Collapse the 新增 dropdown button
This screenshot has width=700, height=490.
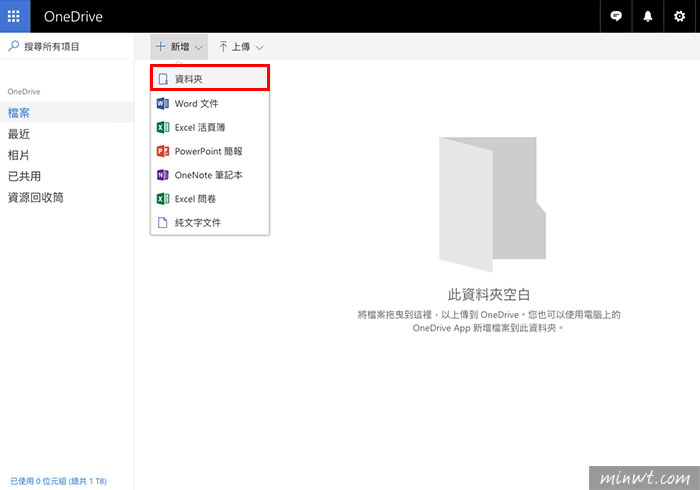point(179,47)
